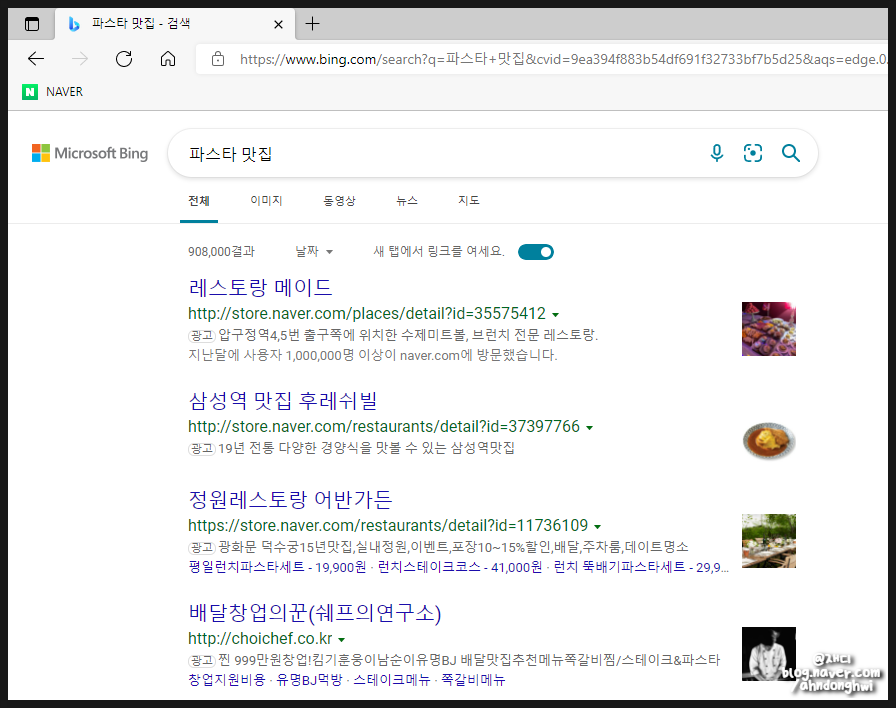
Task: Open 평일런치파스타세트 - 19,900원 link
Action: [277, 567]
